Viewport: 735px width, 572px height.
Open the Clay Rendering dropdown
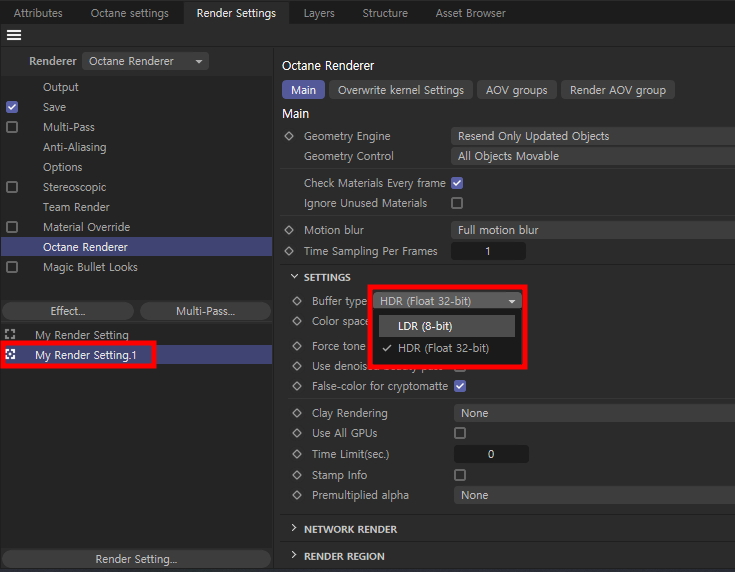[x=594, y=413]
